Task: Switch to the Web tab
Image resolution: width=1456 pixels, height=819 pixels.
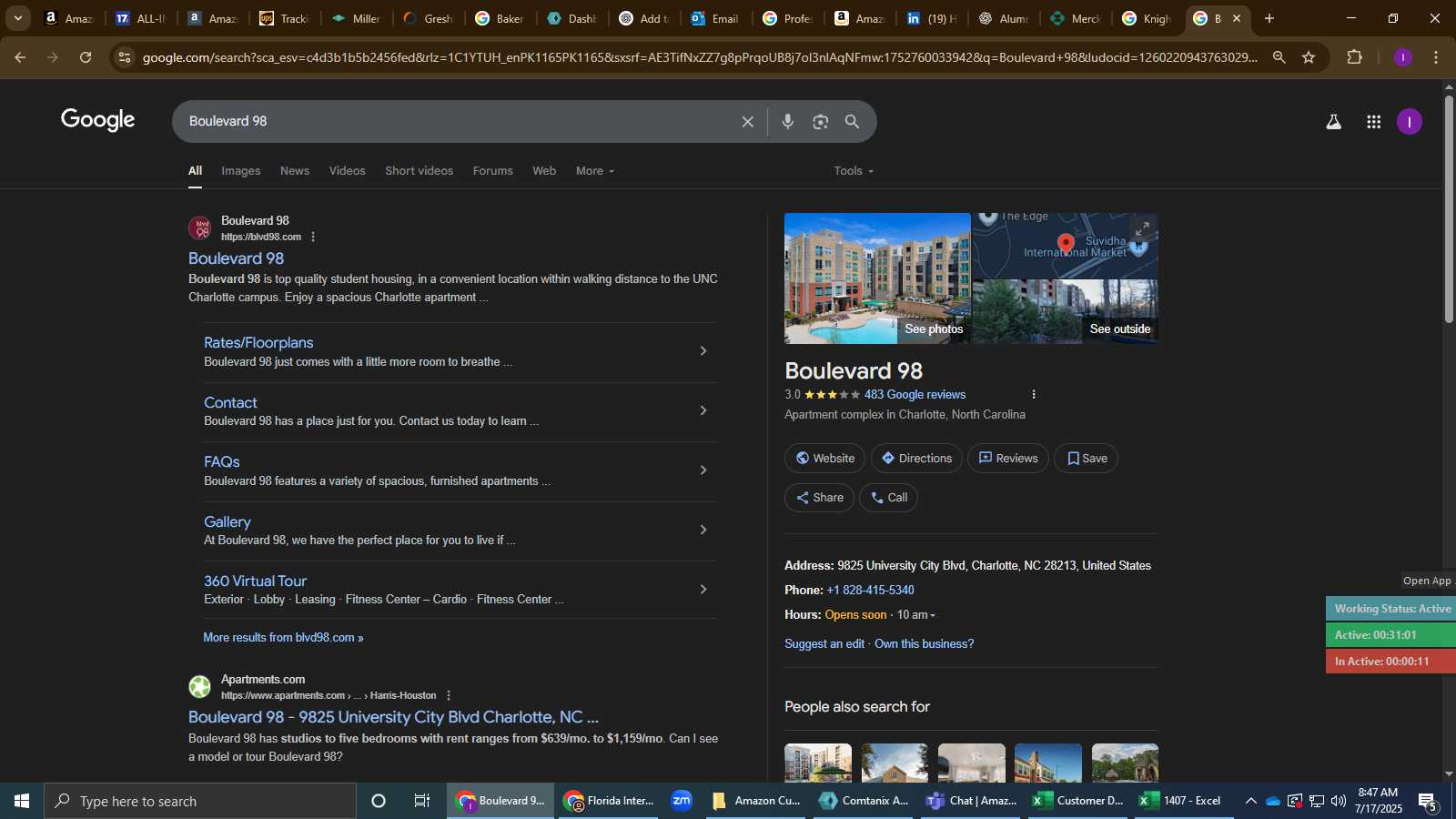Action: 544,171
